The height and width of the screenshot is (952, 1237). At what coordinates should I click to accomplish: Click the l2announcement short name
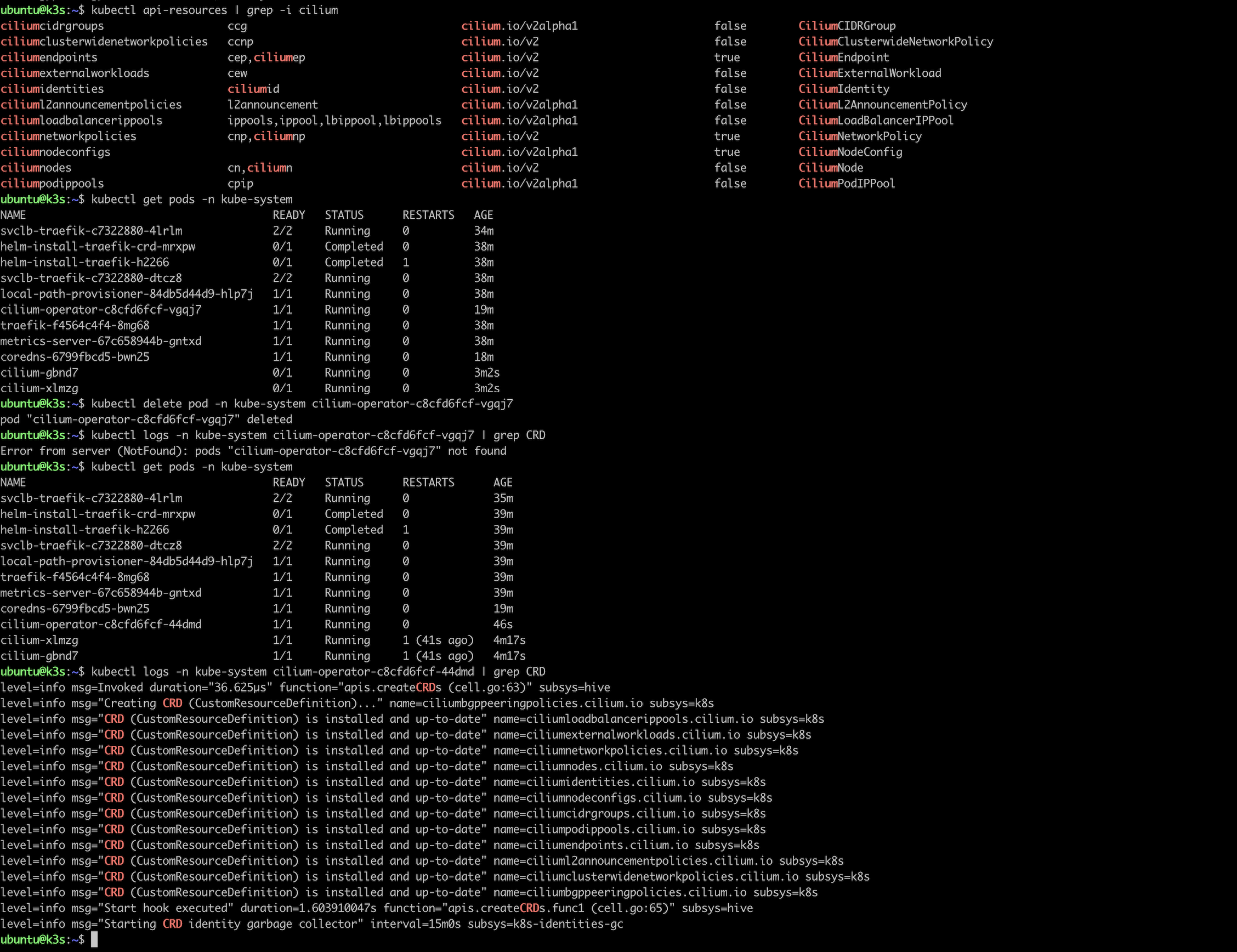273,105
